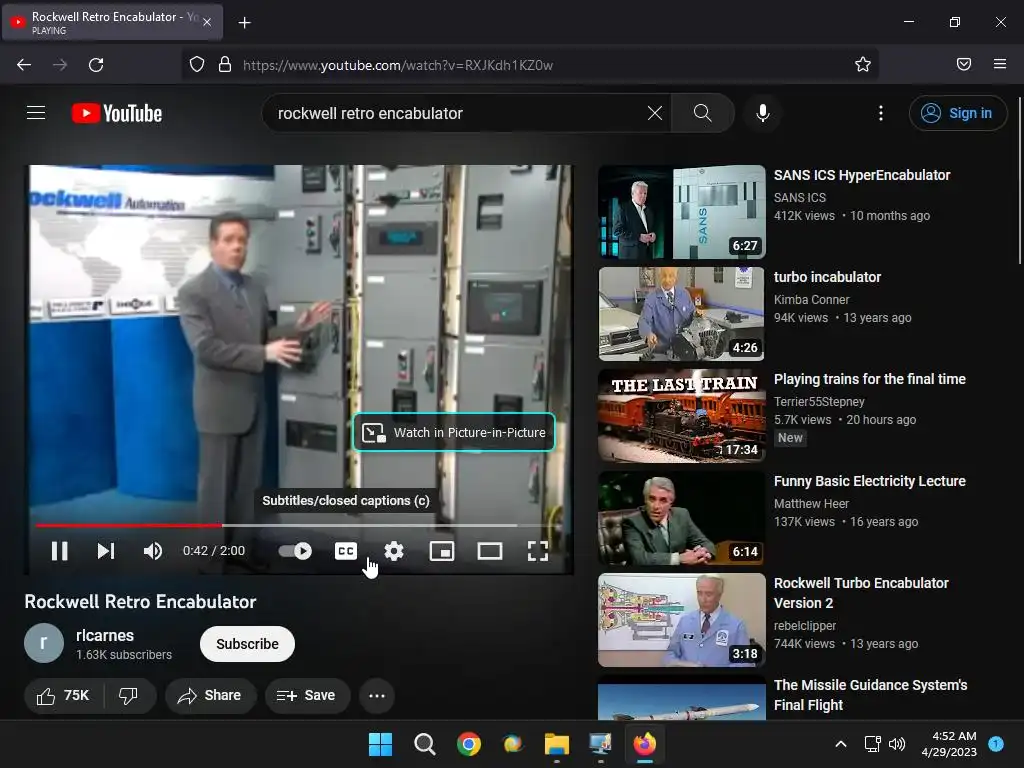Open the browser new tab plus
Image resolution: width=1024 pixels, height=768 pixels.
coord(244,23)
